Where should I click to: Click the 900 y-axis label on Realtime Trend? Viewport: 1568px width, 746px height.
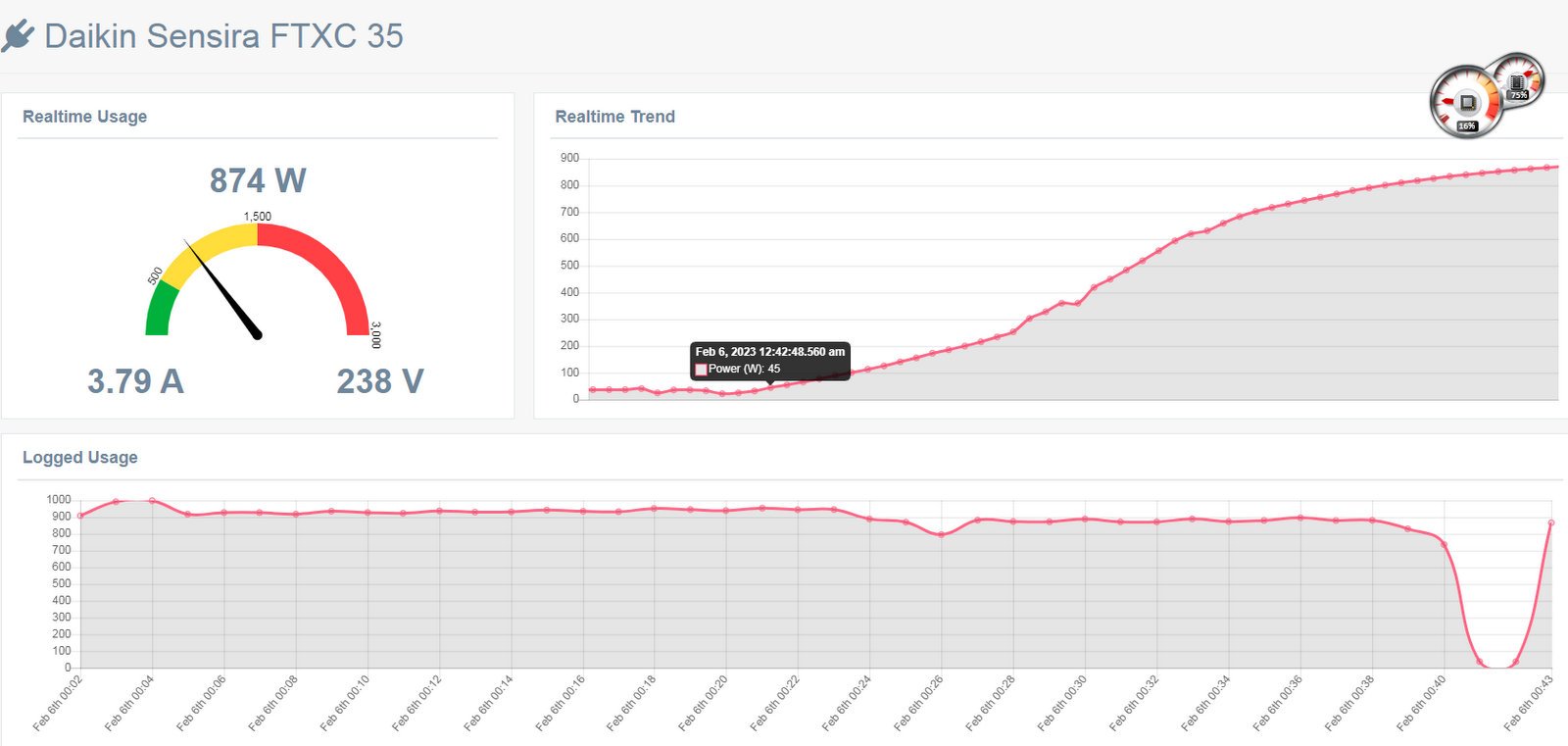(x=569, y=158)
